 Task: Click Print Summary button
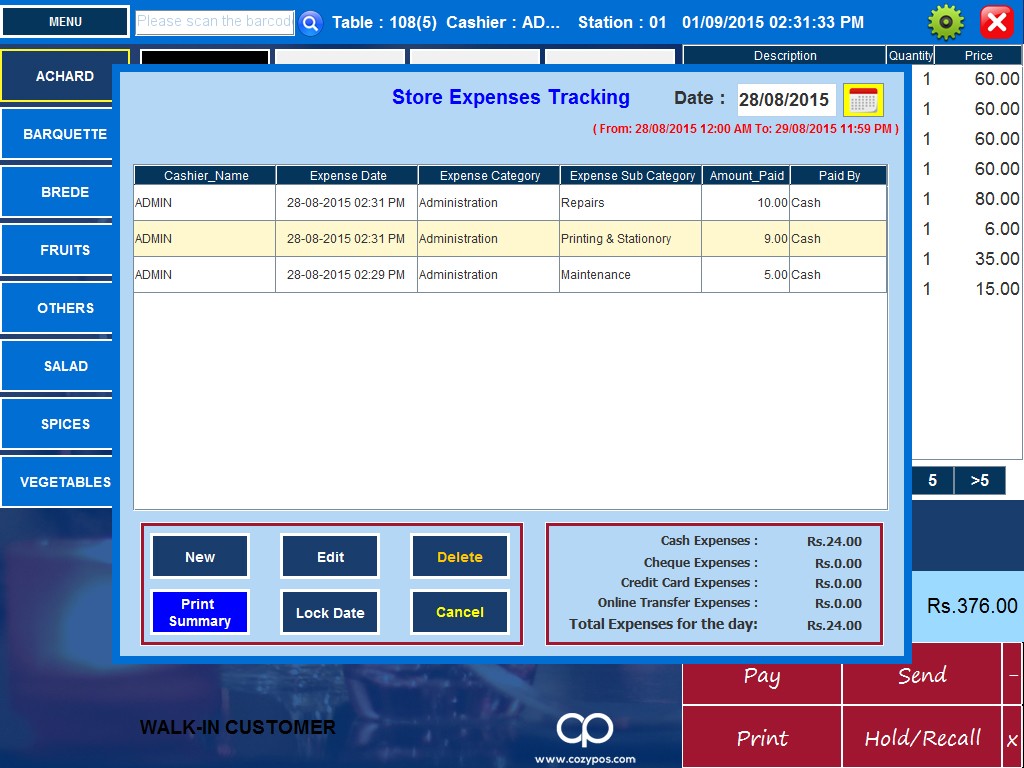(200, 612)
